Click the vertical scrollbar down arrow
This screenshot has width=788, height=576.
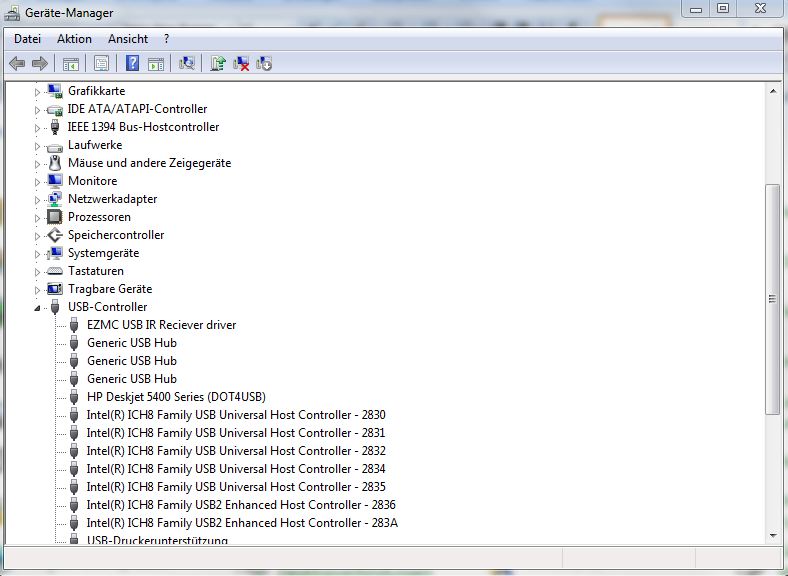point(773,535)
